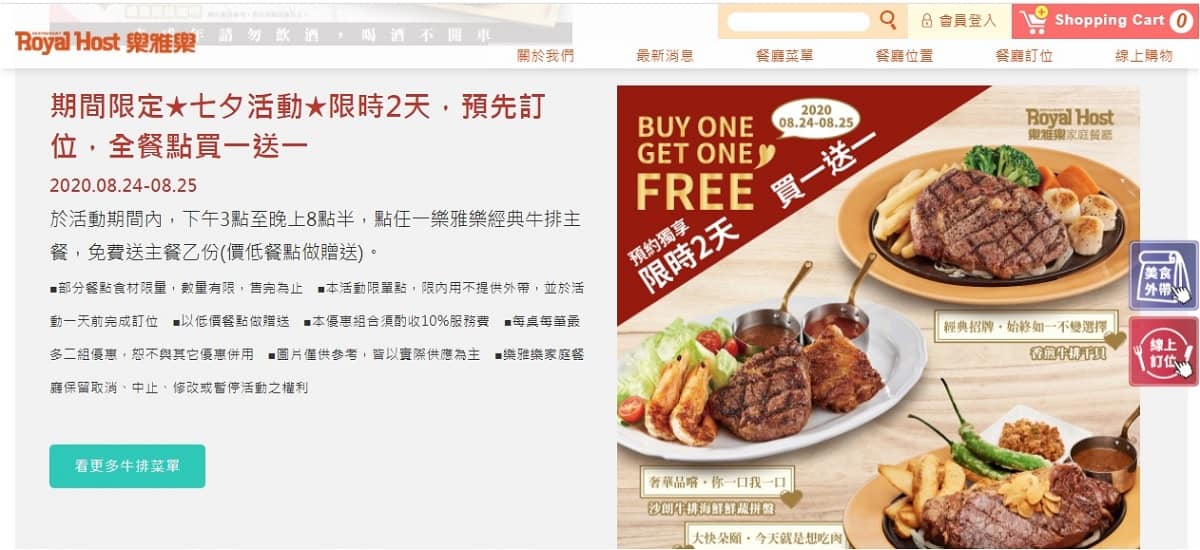Click the search magnifier icon

point(887,20)
